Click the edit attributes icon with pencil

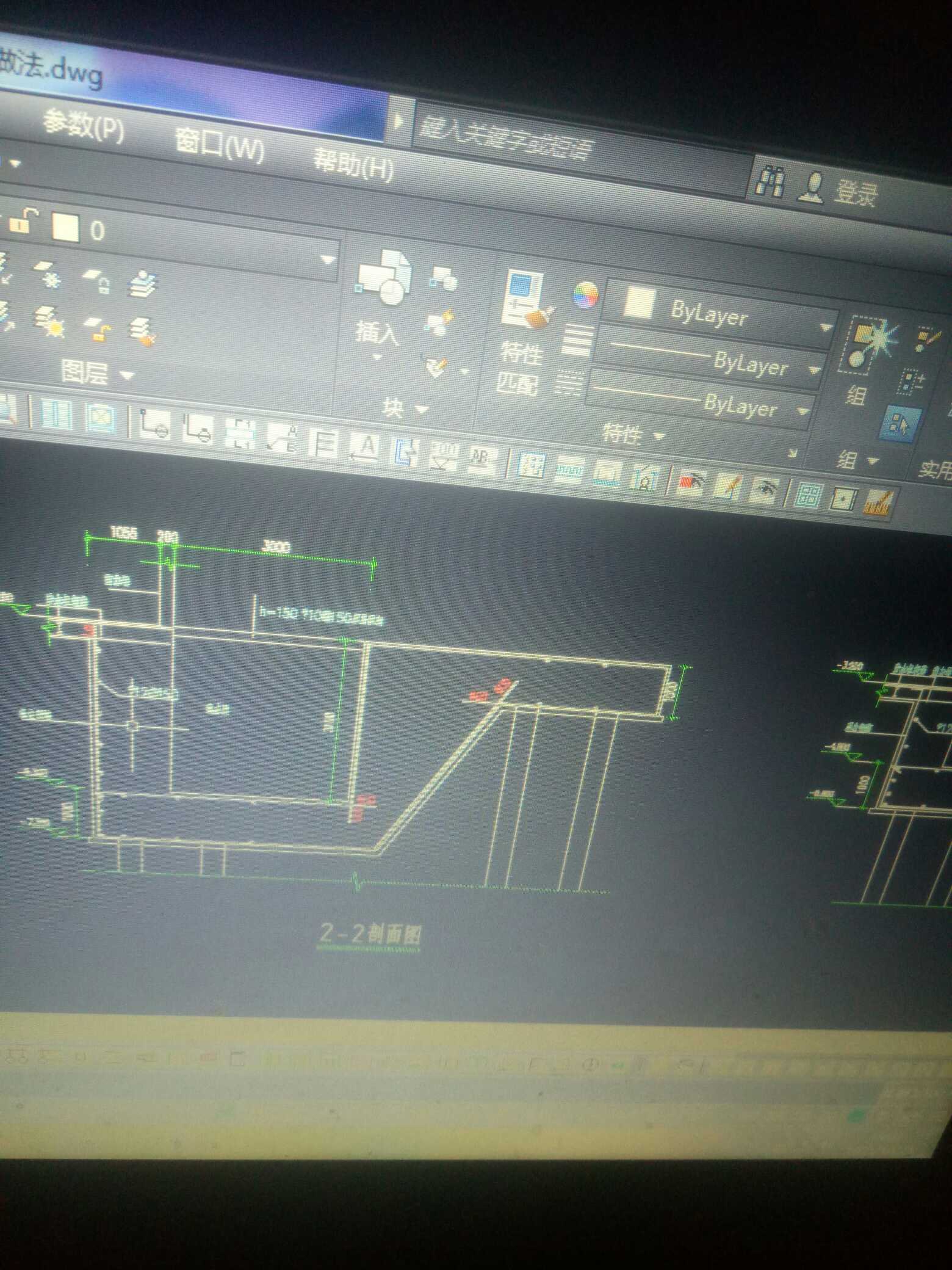point(437,365)
